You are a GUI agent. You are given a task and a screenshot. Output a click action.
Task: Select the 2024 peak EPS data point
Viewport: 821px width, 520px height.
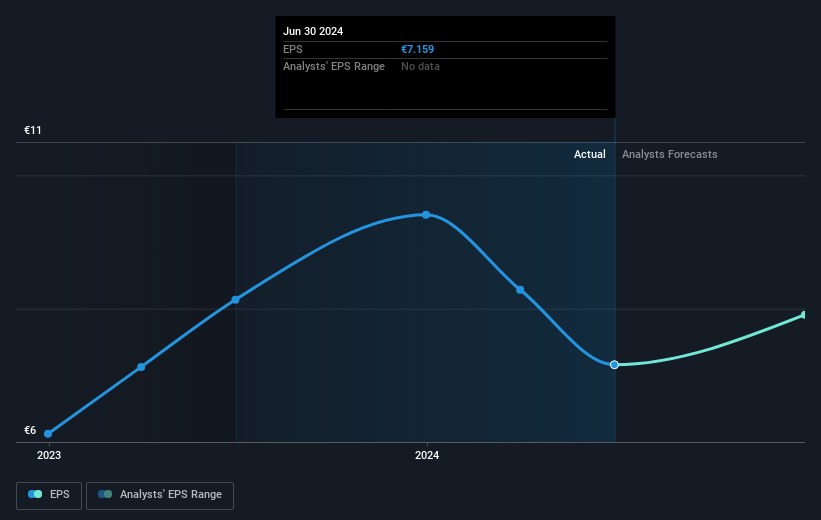pyautogui.click(x=426, y=215)
